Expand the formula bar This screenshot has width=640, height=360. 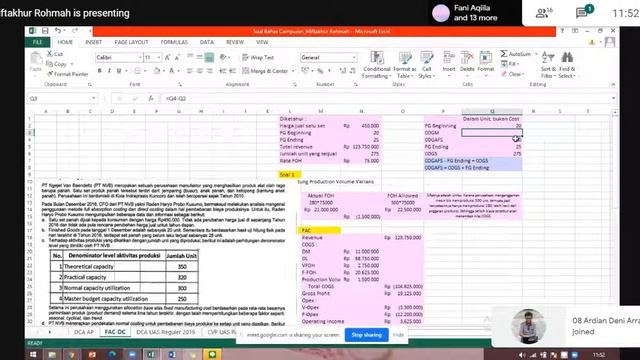[613, 98]
